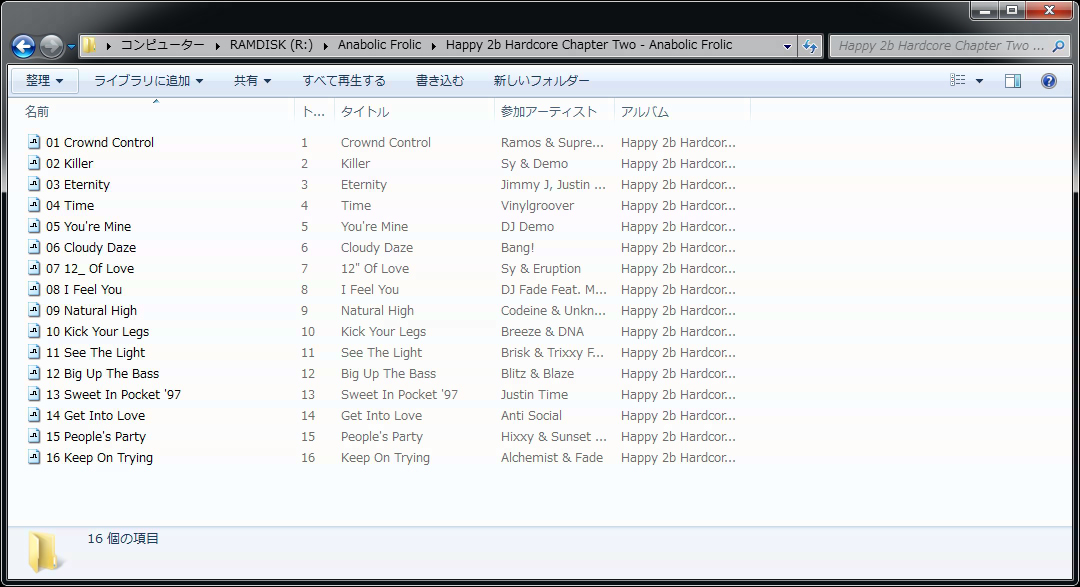
Task: Click the file name 01 Crownd Control
Action: click(100, 143)
